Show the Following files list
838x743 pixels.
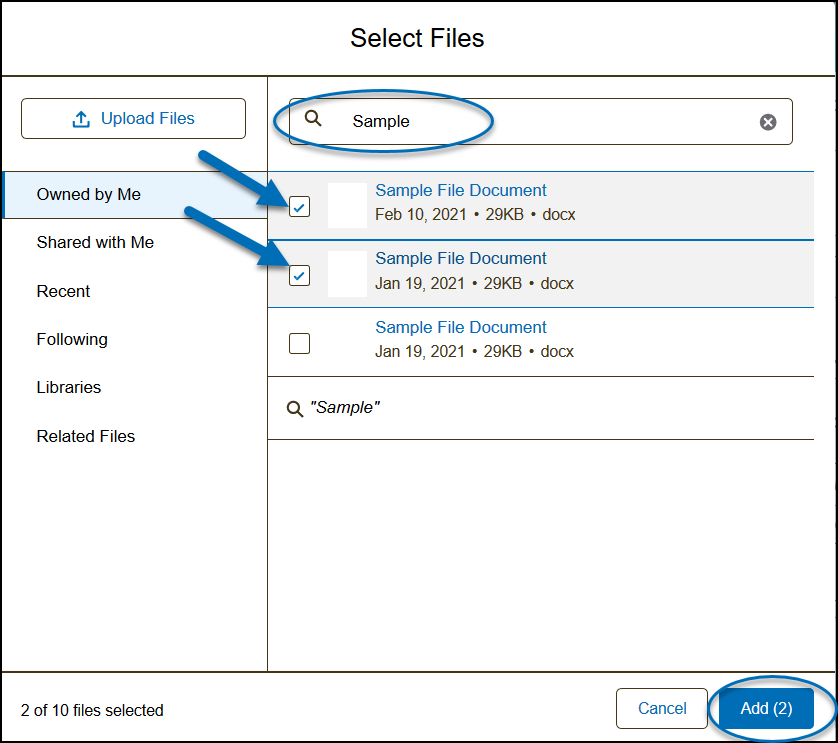coord(72,340)
